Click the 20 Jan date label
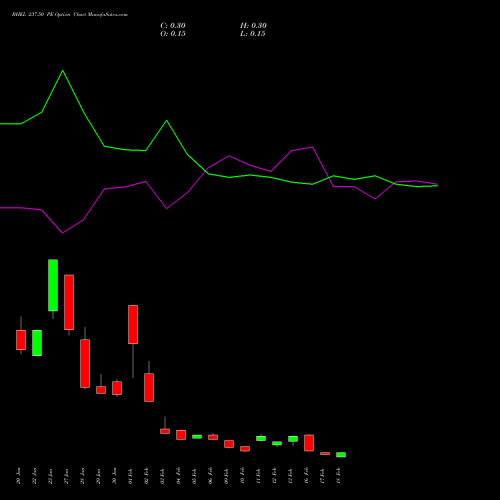 click(19, 476)
